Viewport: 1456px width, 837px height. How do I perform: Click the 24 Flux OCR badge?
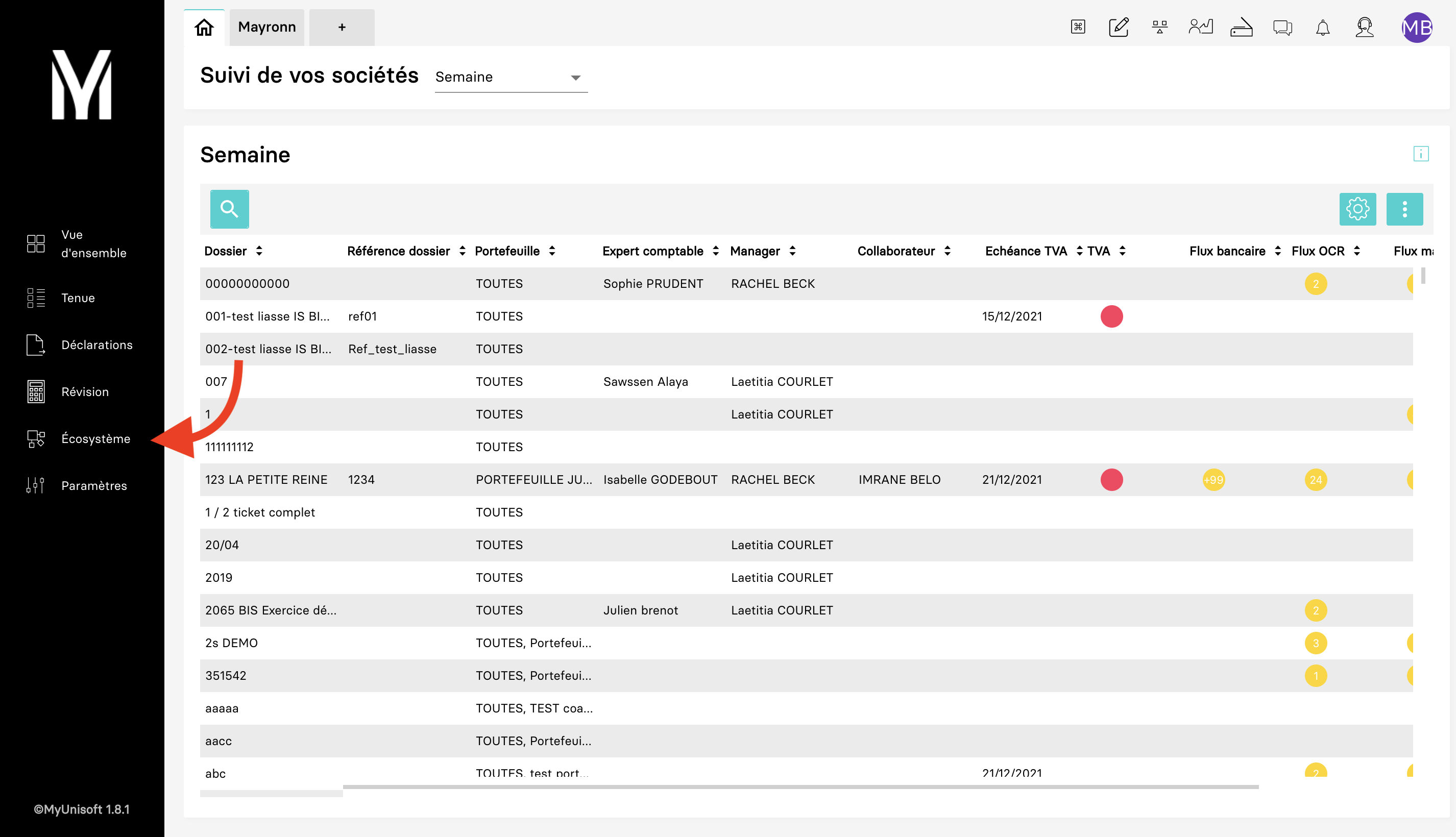tap(1316, 479)
